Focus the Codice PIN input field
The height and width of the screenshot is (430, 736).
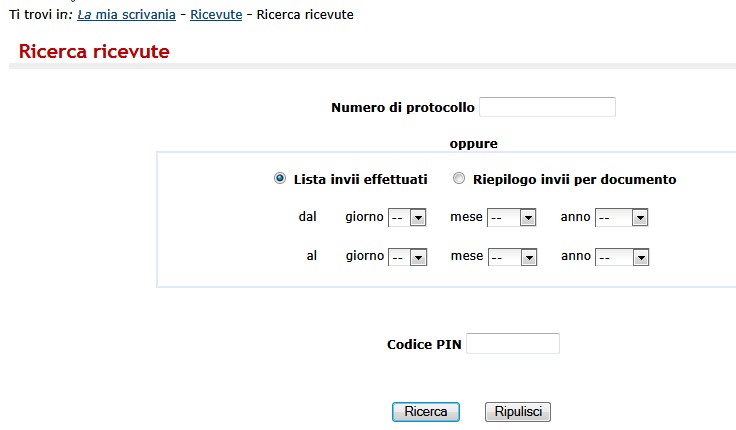(x=512, y=344)
